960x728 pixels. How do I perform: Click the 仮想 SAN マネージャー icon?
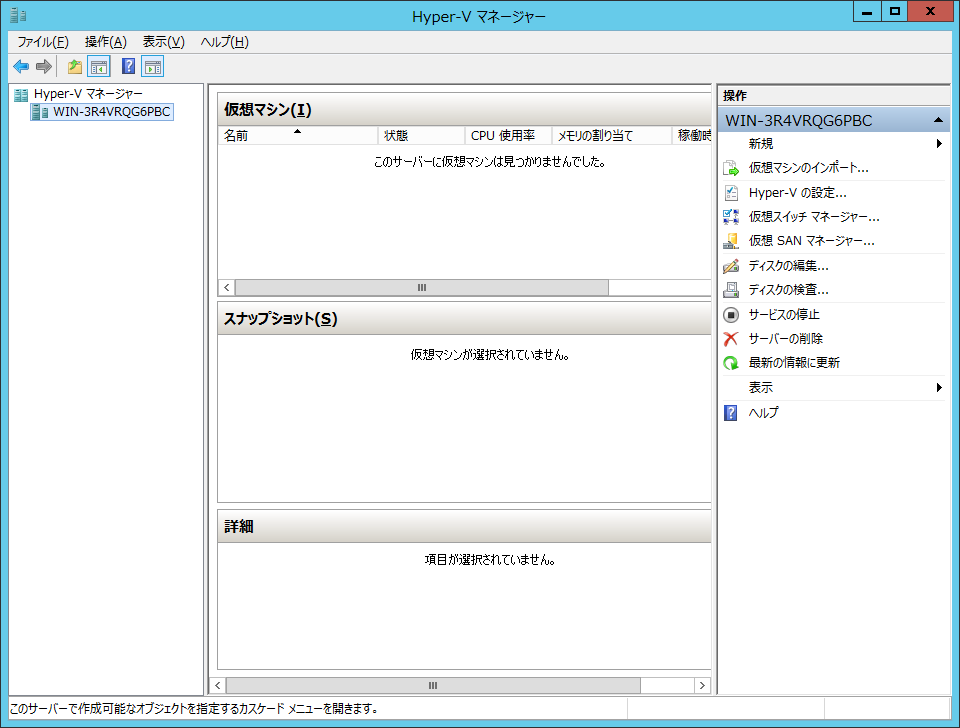point(731,241)
